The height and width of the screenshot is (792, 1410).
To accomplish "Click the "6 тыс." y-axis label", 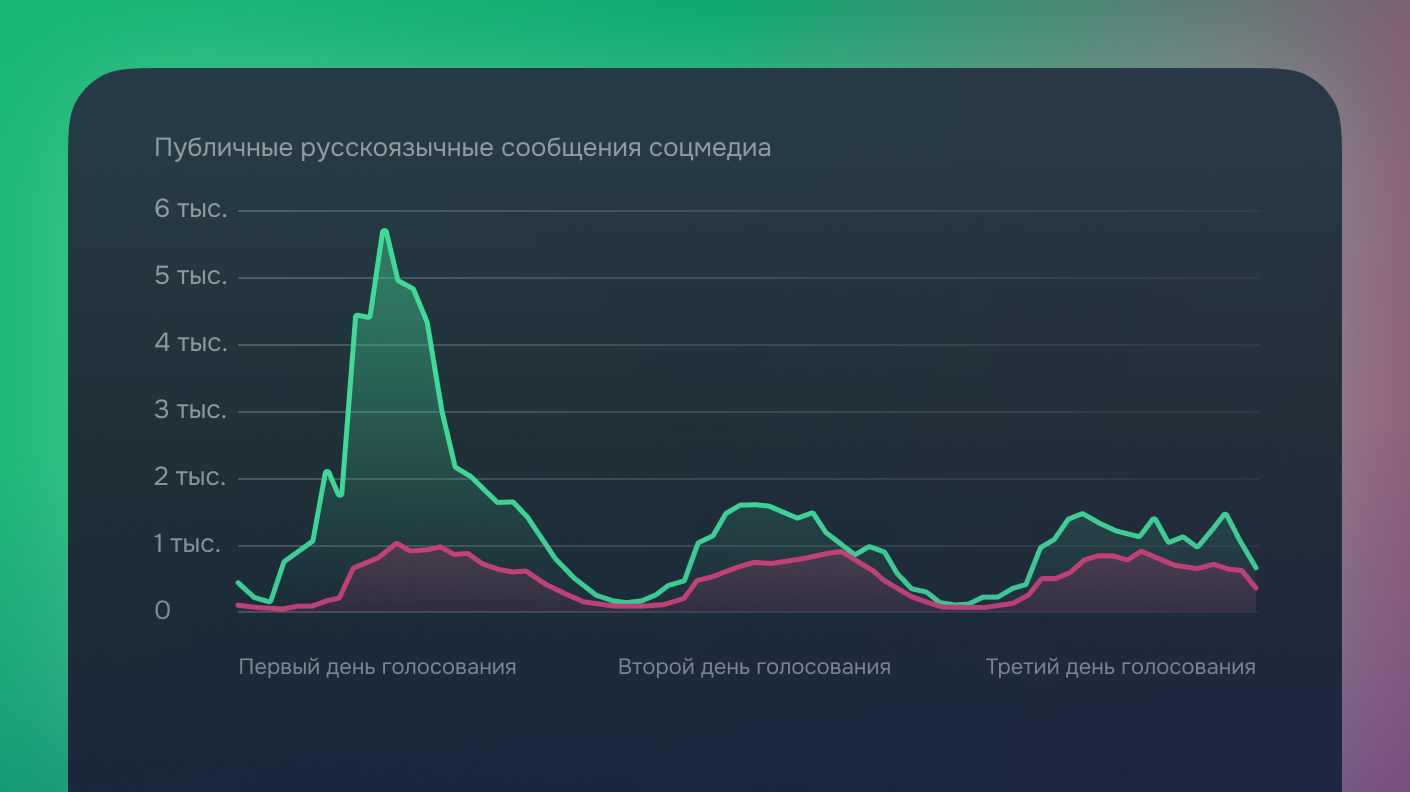I will 190,210.
